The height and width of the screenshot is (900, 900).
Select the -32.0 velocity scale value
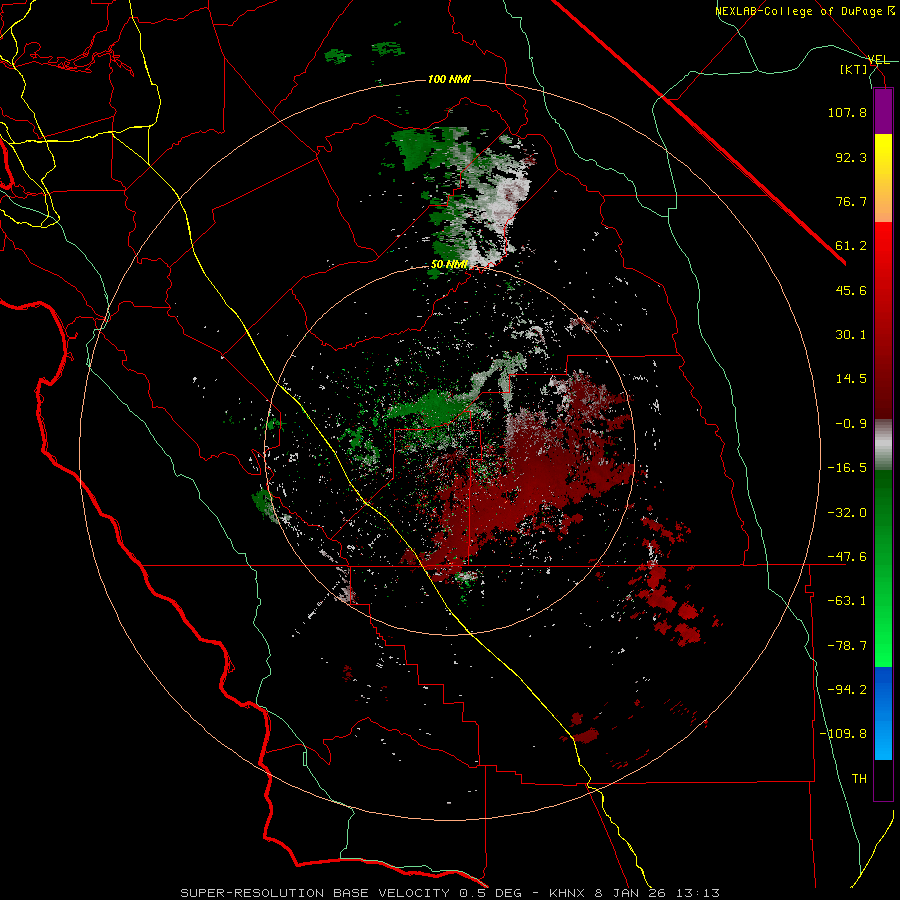847,513
